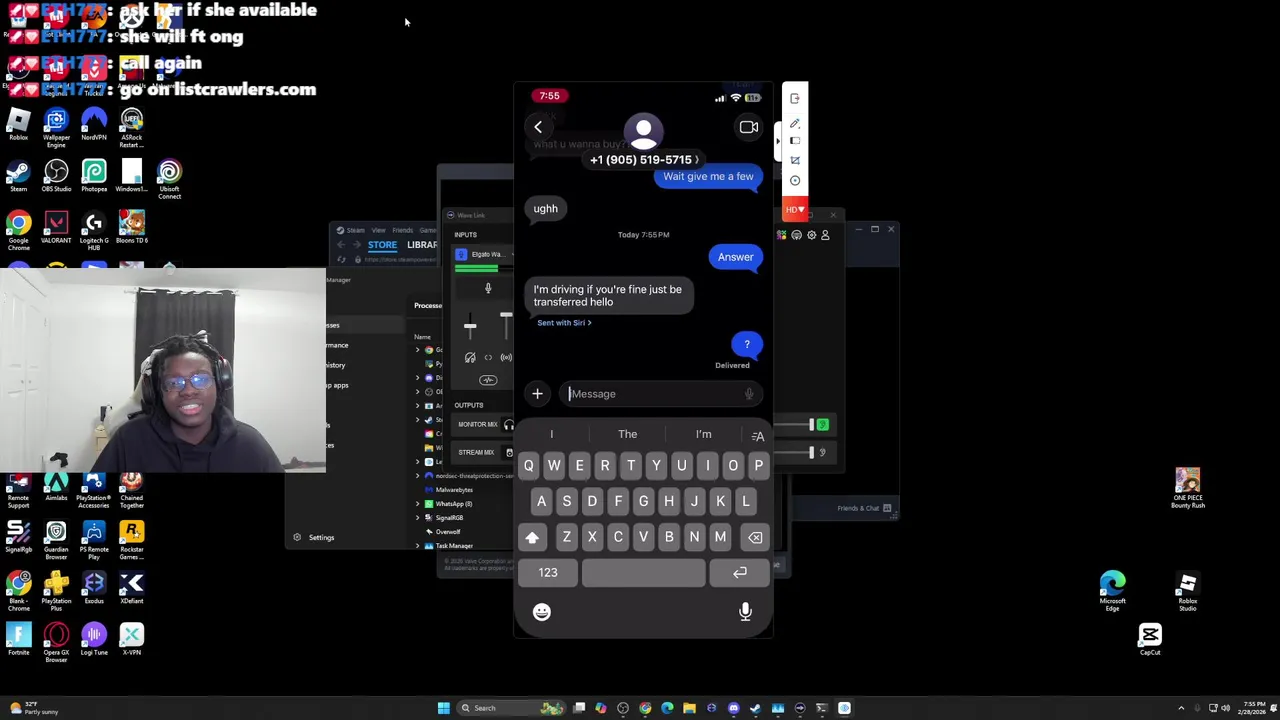Open the Opera GX Browser desktop shortcut

56,641
